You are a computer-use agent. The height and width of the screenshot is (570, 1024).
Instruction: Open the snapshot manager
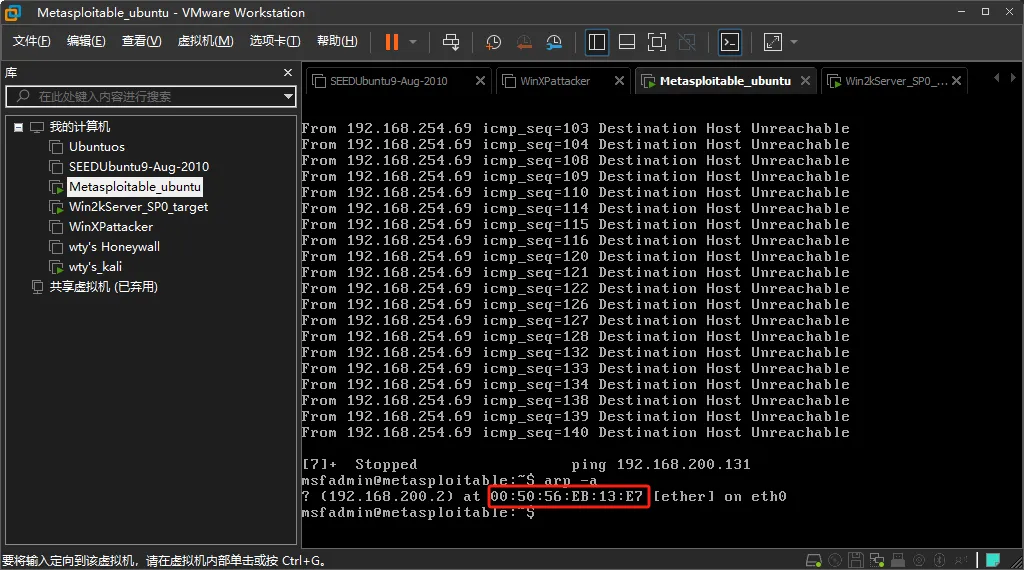tap(554, 42)
